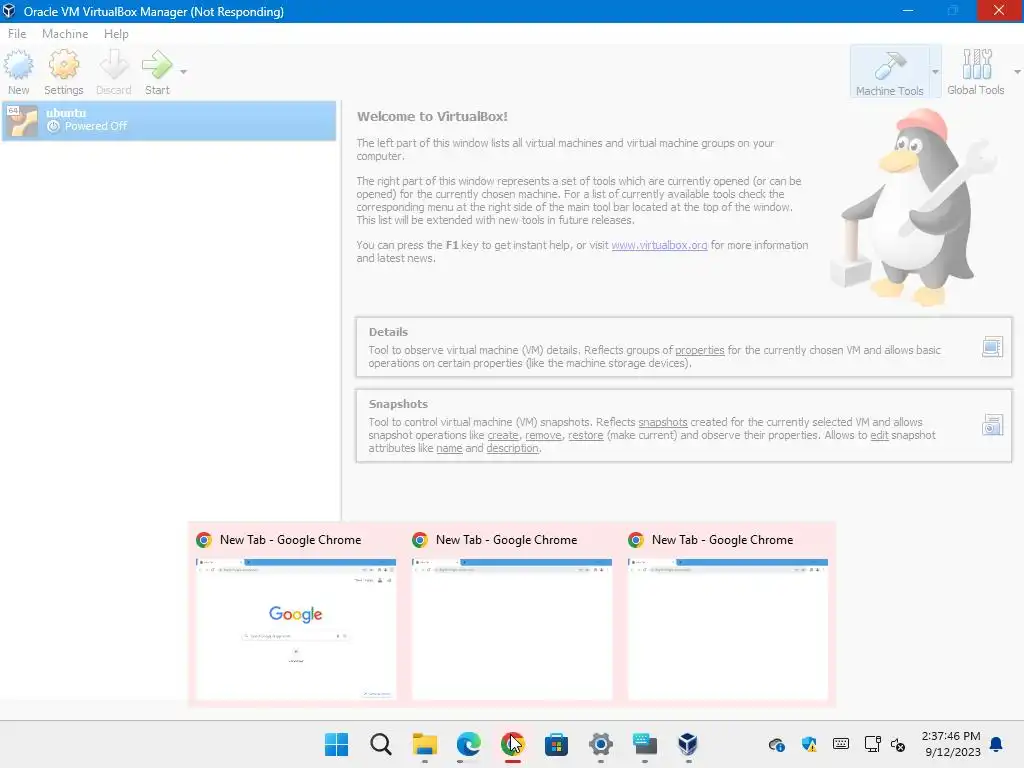
Task: Start the ubuntu virtual machine
Action: pos(157,72)
